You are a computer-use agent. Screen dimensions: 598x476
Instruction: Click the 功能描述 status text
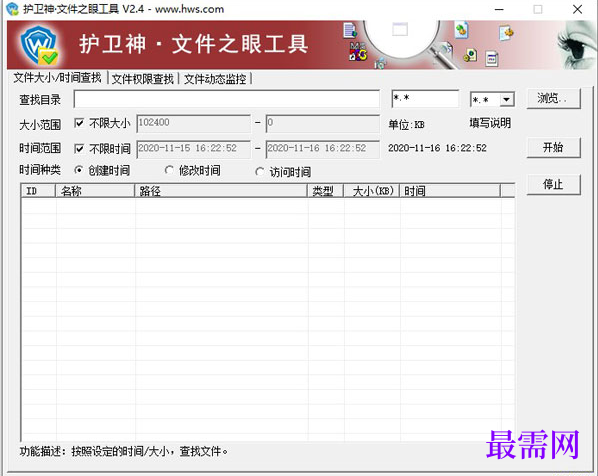124,452
